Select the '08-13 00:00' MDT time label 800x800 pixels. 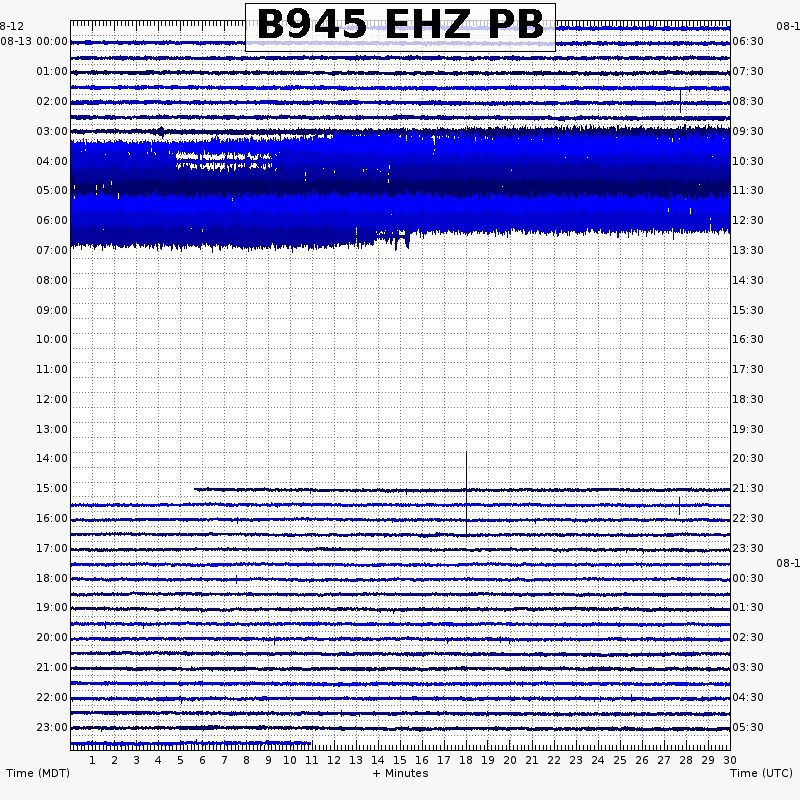(x=34, y=41)
